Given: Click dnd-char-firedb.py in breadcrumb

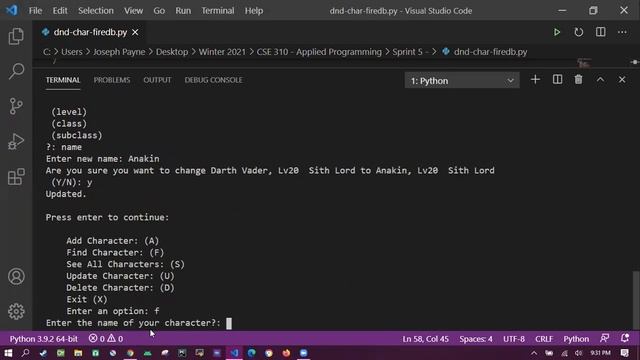Looking at the screenshot, I should click(x=491, y=52).
